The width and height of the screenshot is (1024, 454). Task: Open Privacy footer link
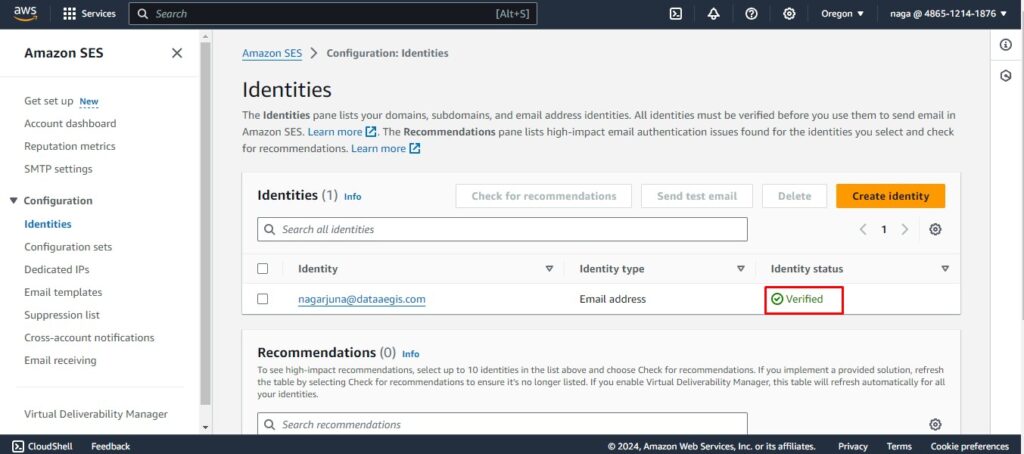tap(853, 446)
